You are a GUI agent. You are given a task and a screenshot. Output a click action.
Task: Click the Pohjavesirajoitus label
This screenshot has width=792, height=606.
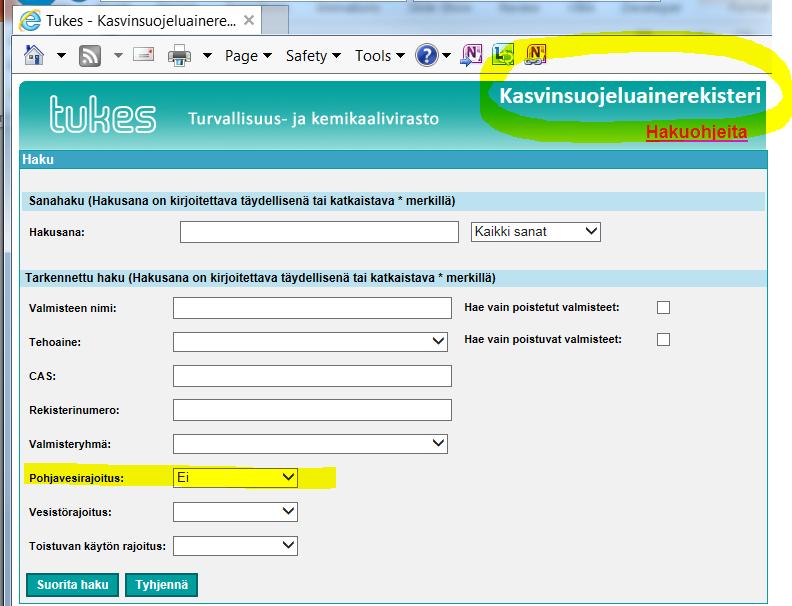pyautogui.click(x=76, y=478)
